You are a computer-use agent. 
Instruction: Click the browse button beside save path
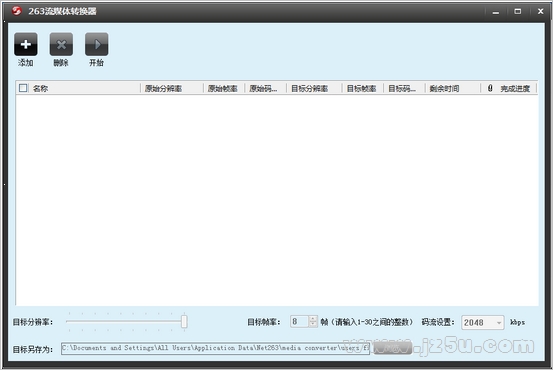(x=392, y=348)
